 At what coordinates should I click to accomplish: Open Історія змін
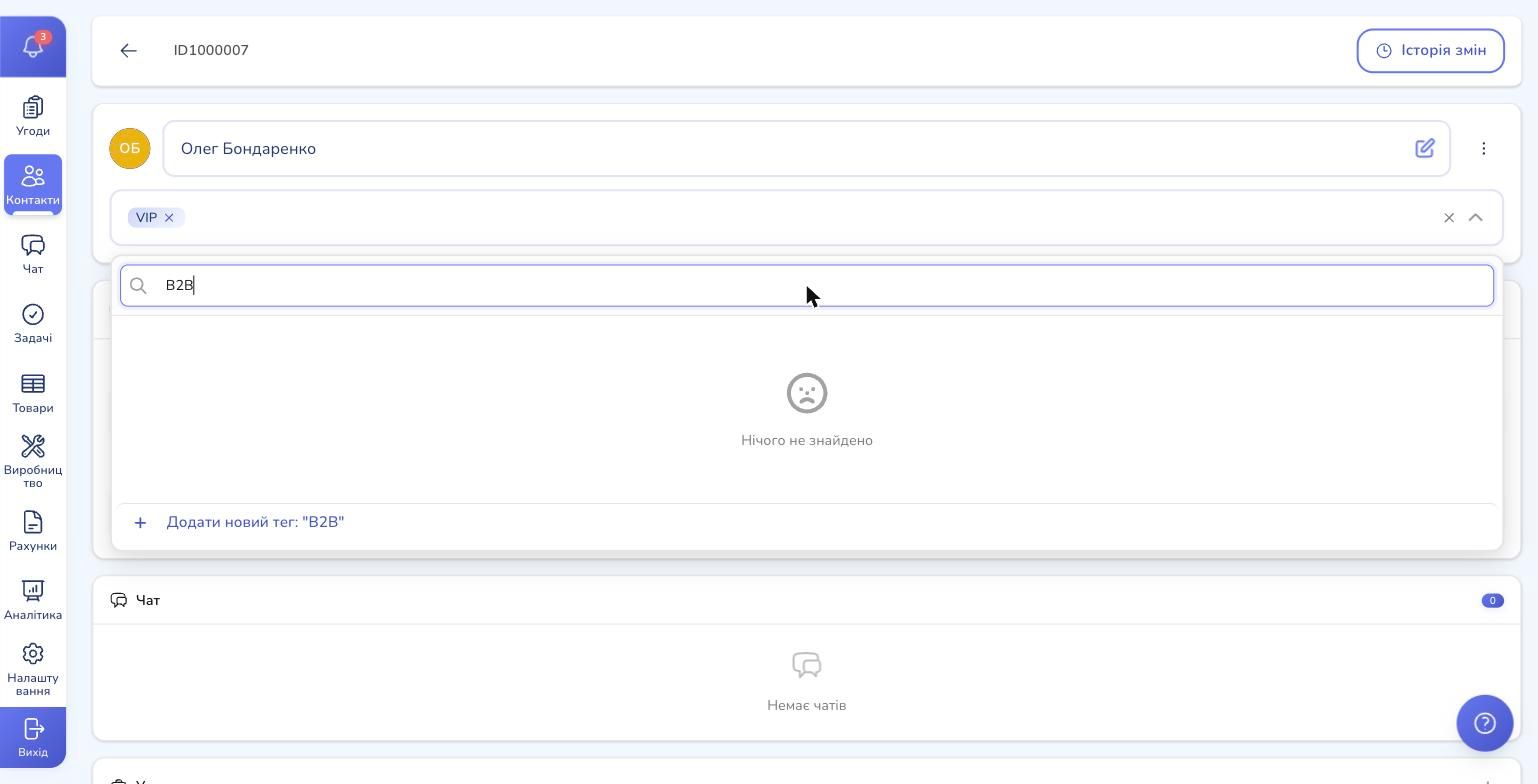1430,50
